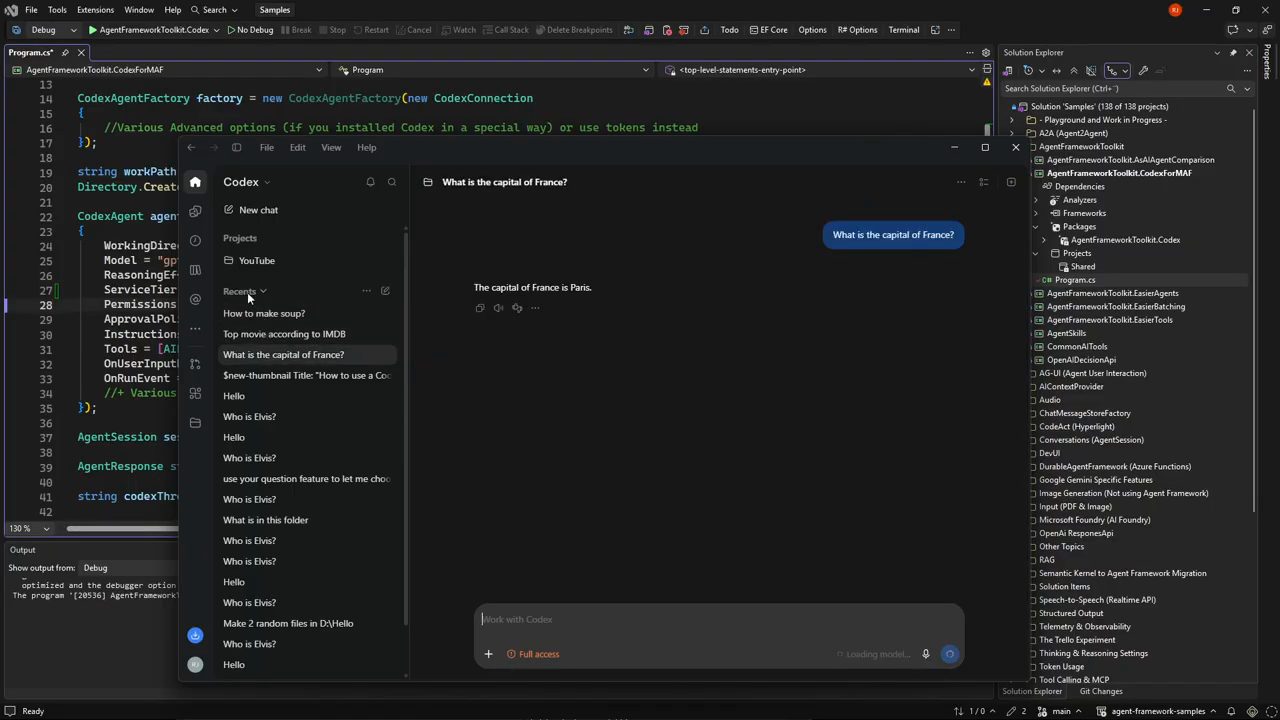Open the Codex title dropdown
The image size is (1280, 720).
click(x=246, y=182)
